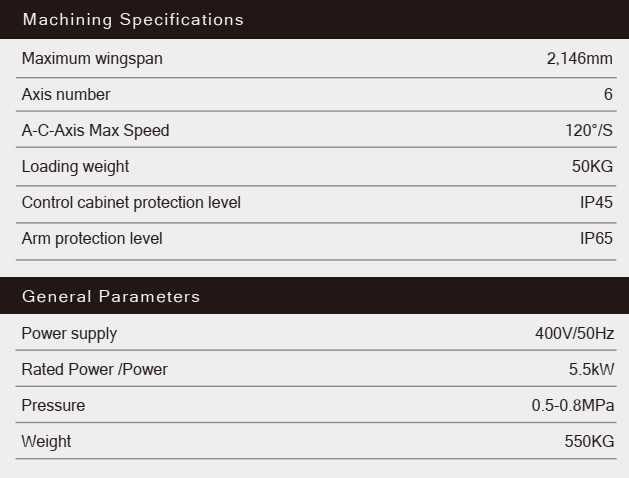The height and width of the screenshot is (478, 629).
Task: Select the Maximum wingspan label
Action: (x=92, y=59)
